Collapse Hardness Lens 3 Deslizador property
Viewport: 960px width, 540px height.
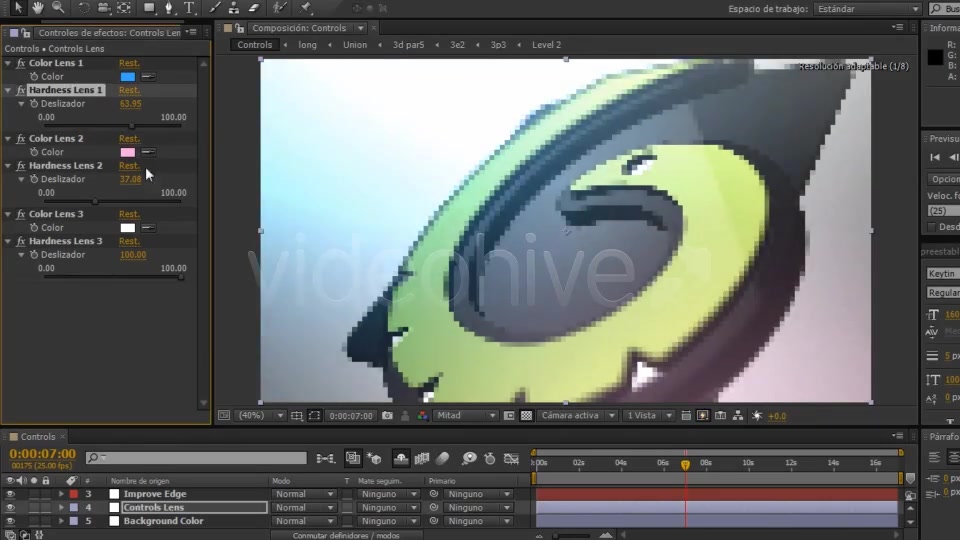[21, 255]
